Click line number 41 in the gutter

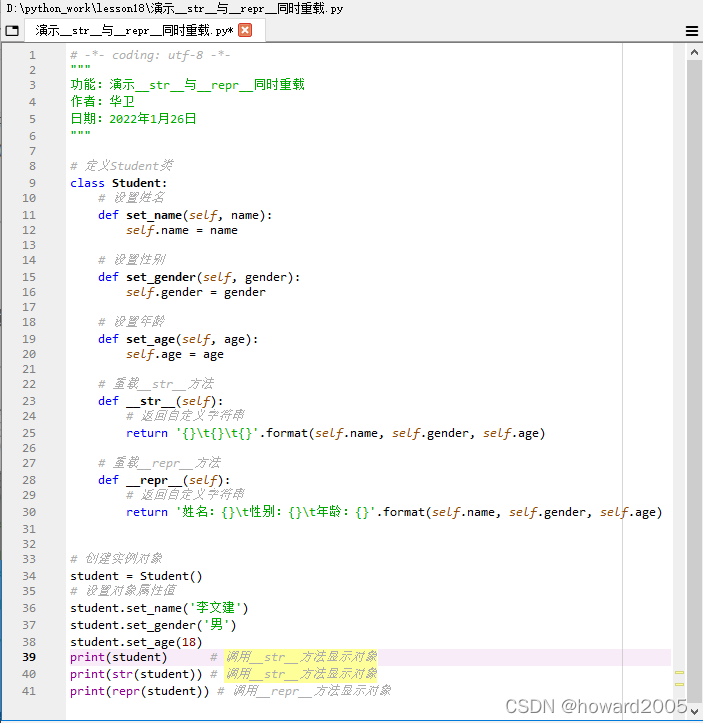pyautogui.click(x=29, y=691)
